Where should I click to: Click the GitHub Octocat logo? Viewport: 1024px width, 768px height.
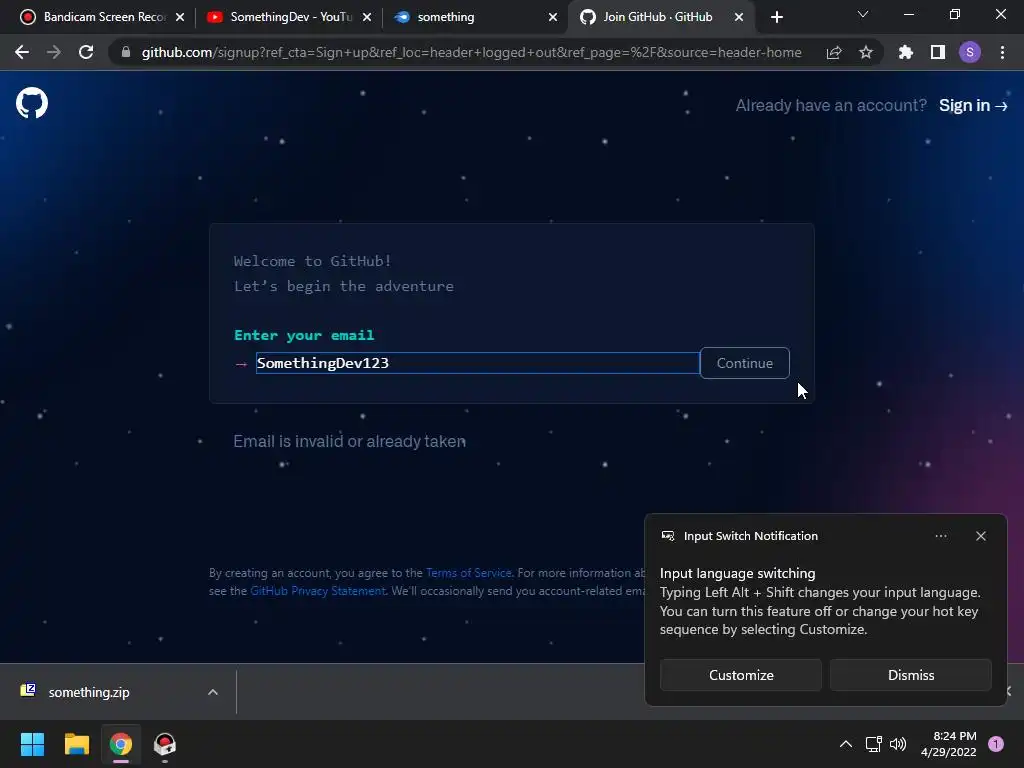tap(31, 103)
